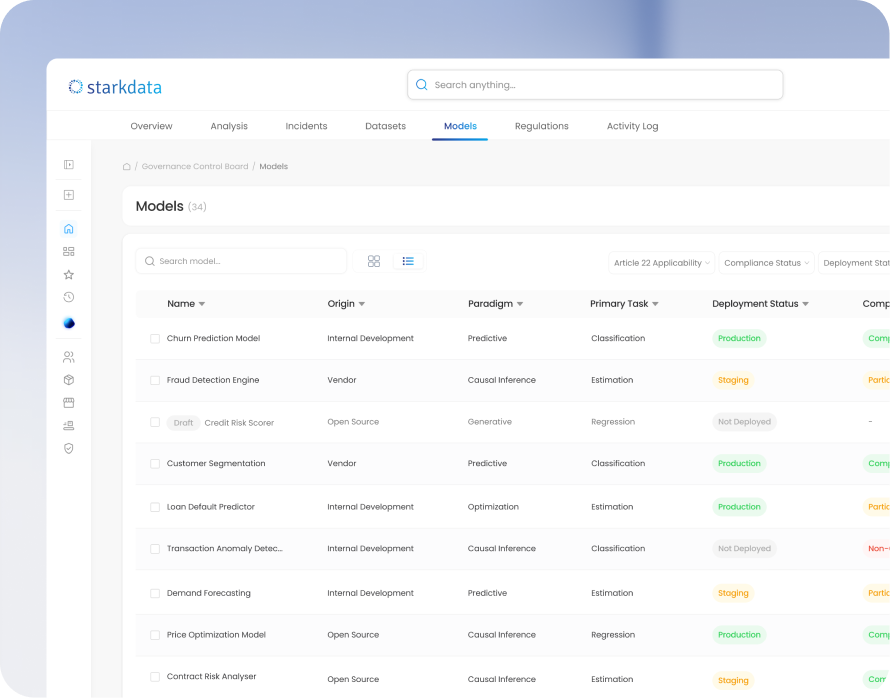Image resolution: width=890 pixels, height=698 pixels.
Task: Open the stacked layers icon in sidebar
Action: [x=69, y=426]
